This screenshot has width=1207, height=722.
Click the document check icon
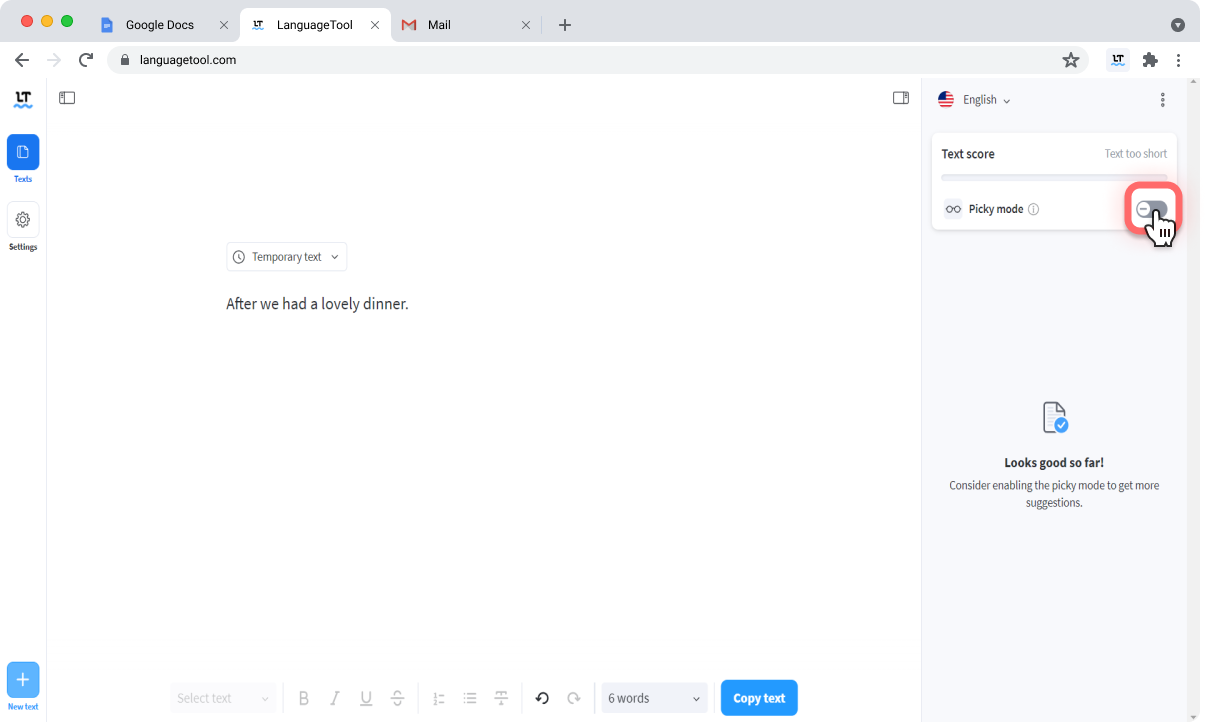click(x=1055, y=417)
